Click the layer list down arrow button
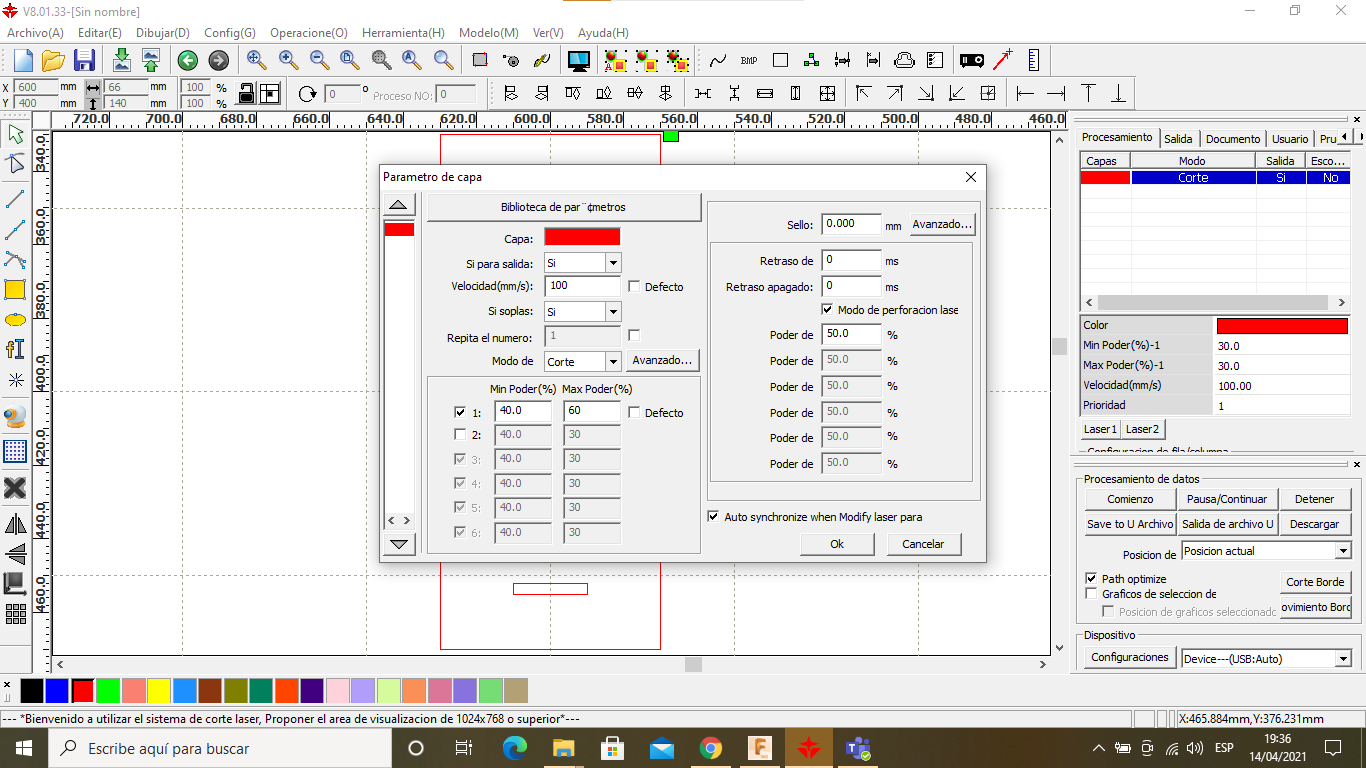Viewport: 1366px width, 768px height. pyautogui.click(x=399, y=544)
